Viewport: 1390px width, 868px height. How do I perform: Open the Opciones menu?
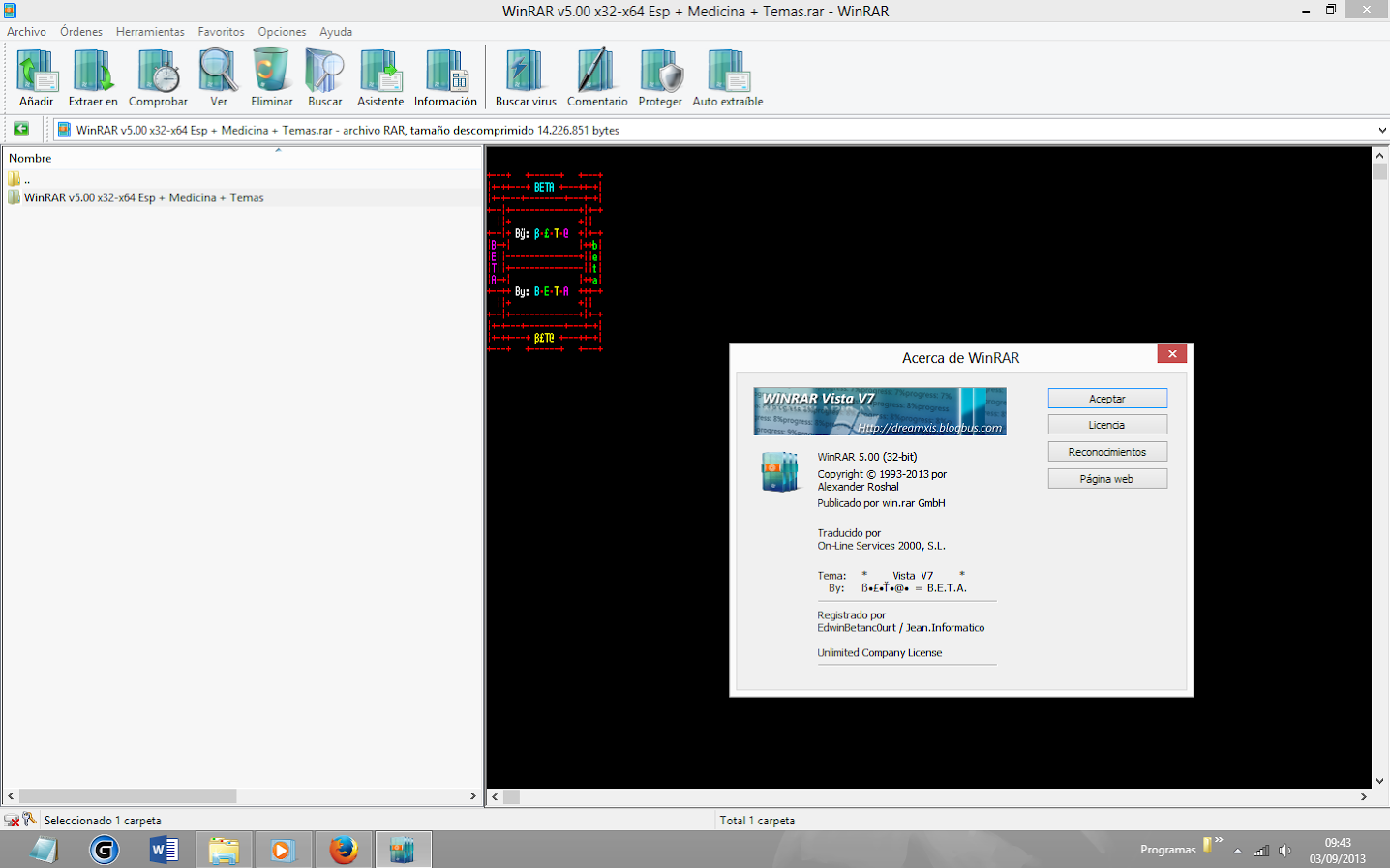coord(282,32)
